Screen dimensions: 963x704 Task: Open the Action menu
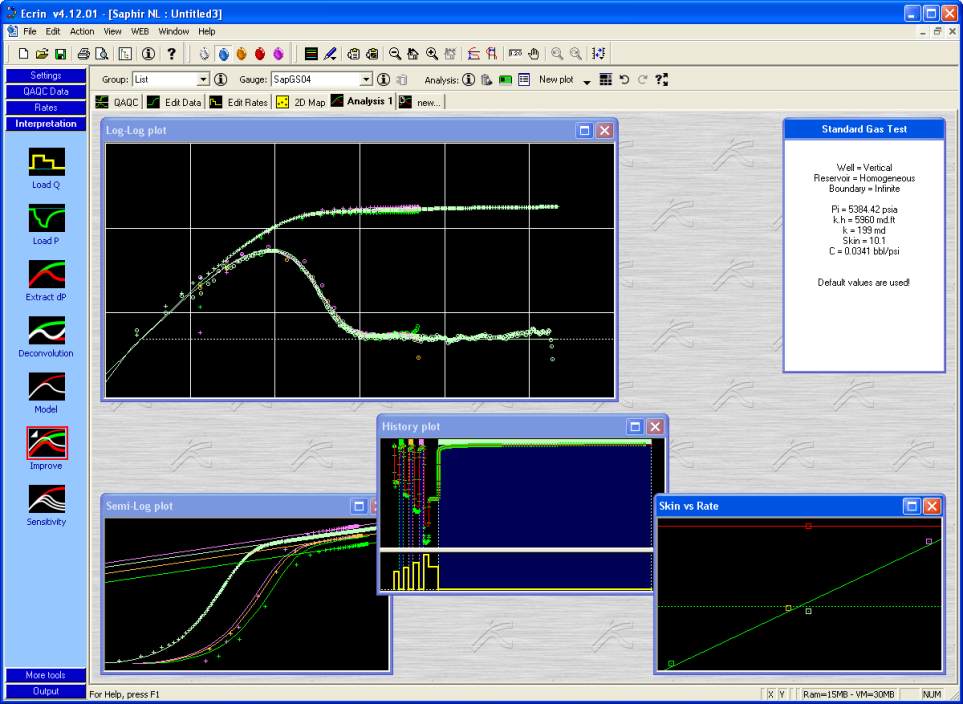click(81, 32)
